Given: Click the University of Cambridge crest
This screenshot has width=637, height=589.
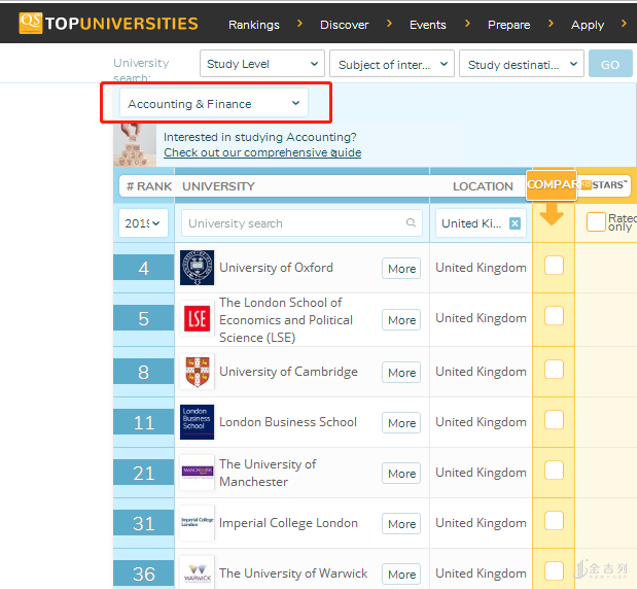Looking at the screenshot, I should pyautogui.click(x=197, y=372).
